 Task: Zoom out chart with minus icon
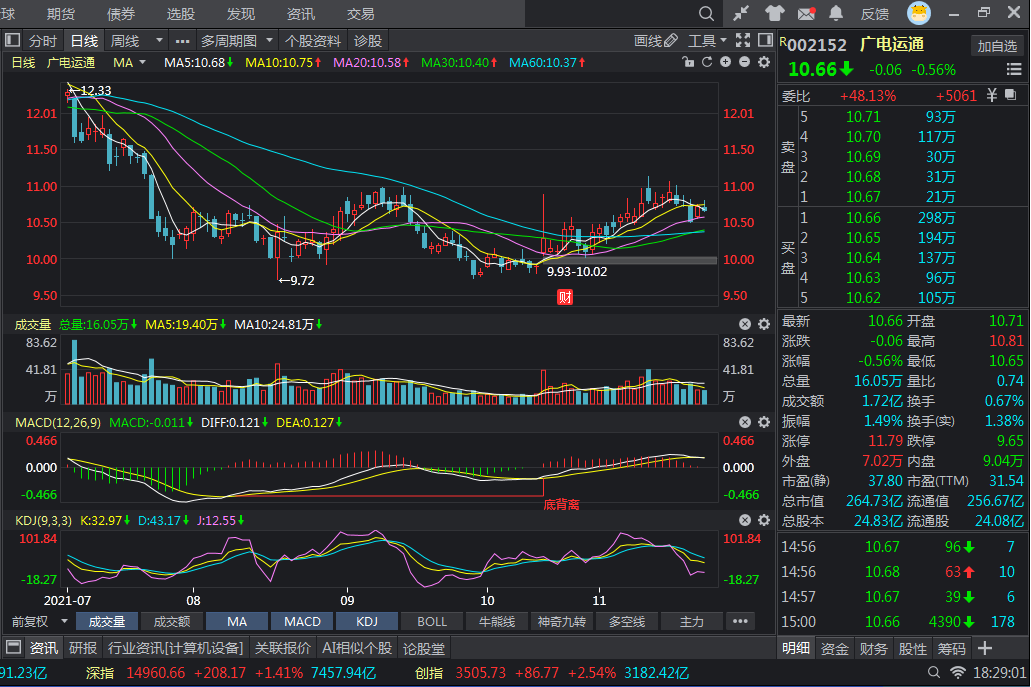744,62
